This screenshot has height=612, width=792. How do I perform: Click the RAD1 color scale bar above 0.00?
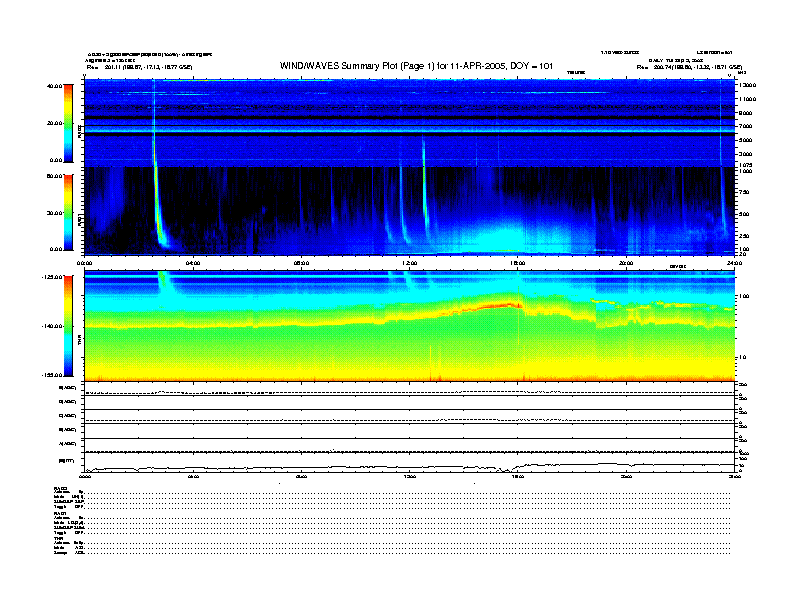pos(68,212)
